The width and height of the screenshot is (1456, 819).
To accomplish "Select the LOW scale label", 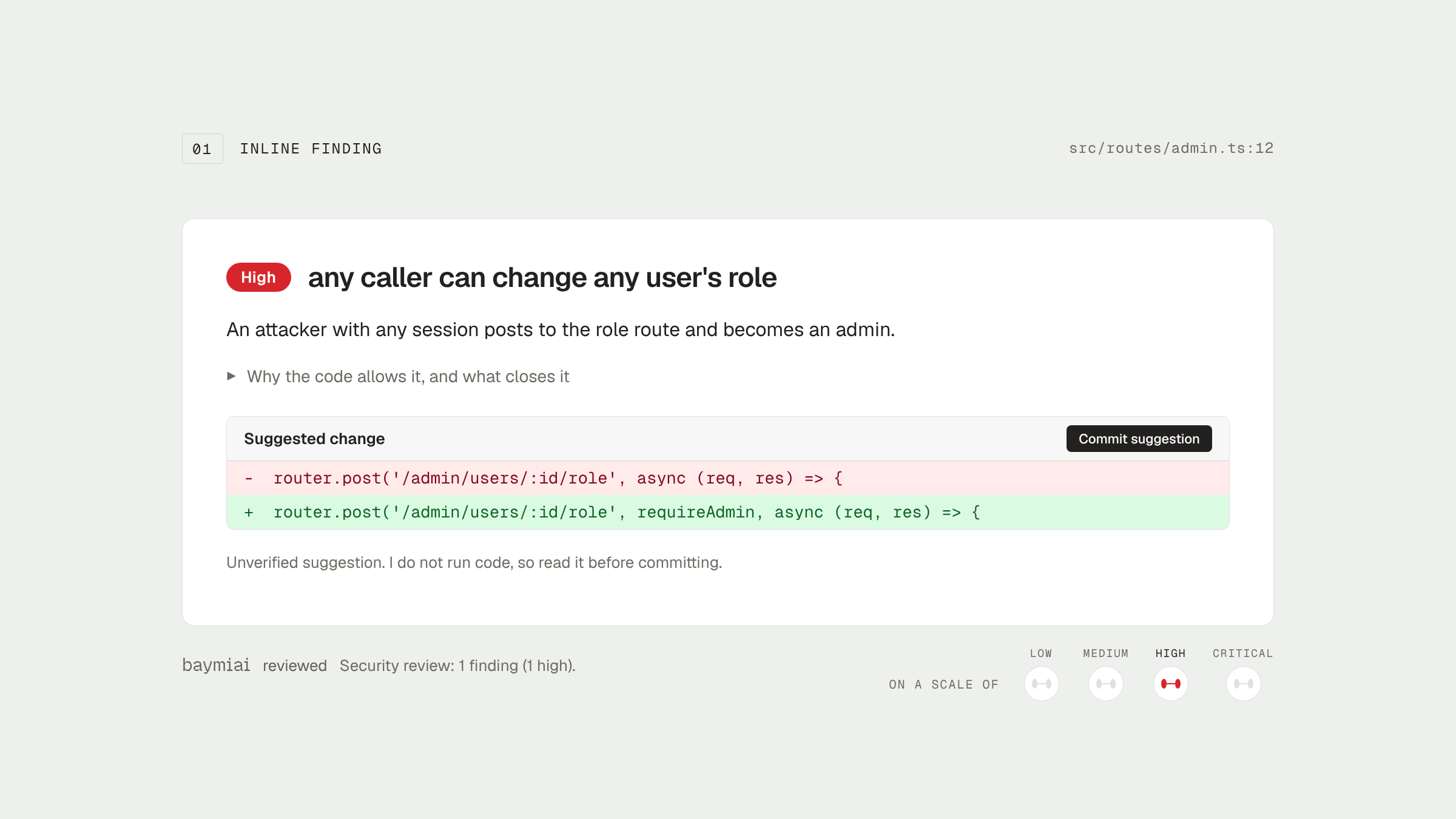I will click(x=1041, y=653).
